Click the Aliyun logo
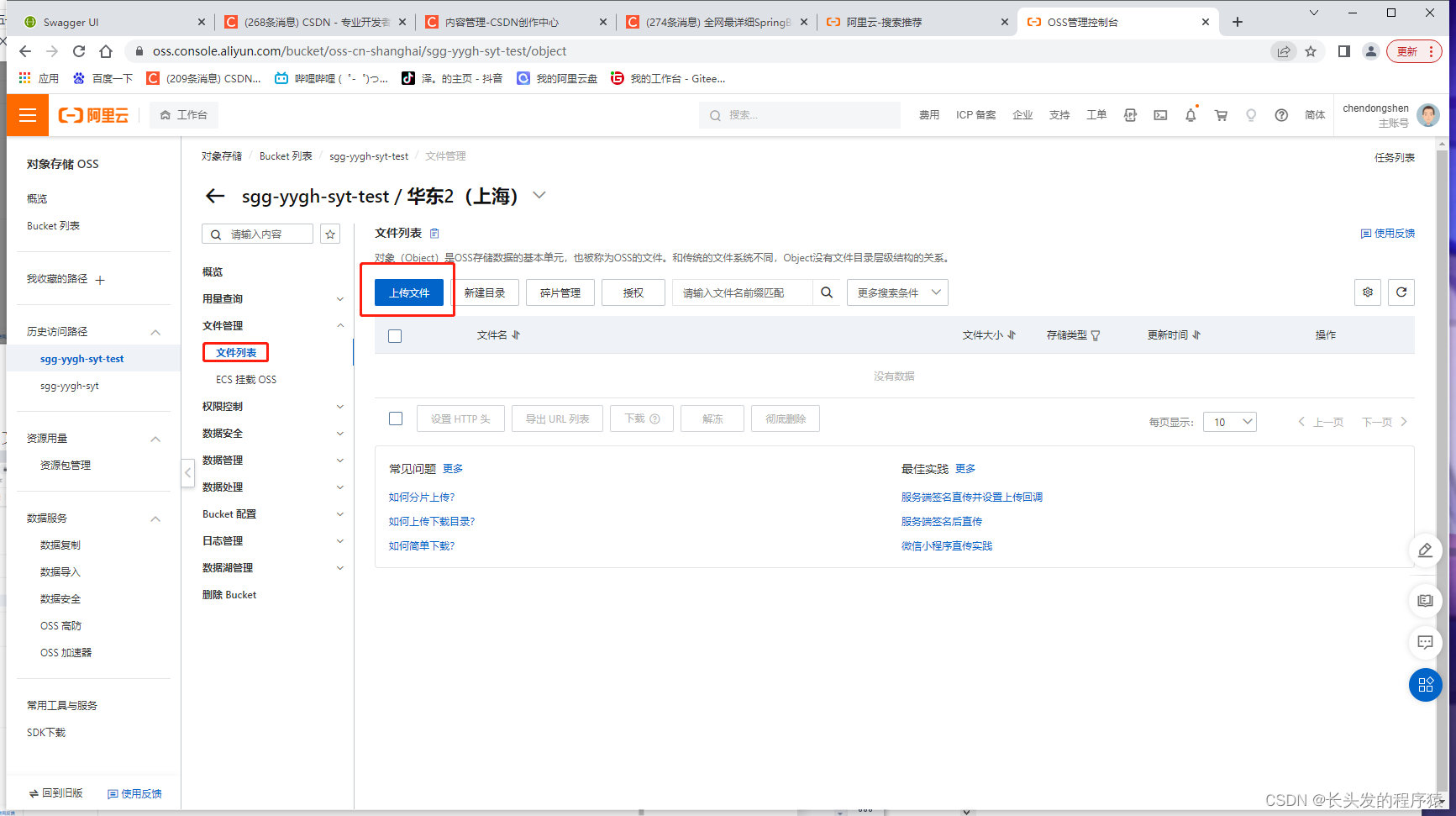This screenshot has width=1456, height=816. coord(93,115)
